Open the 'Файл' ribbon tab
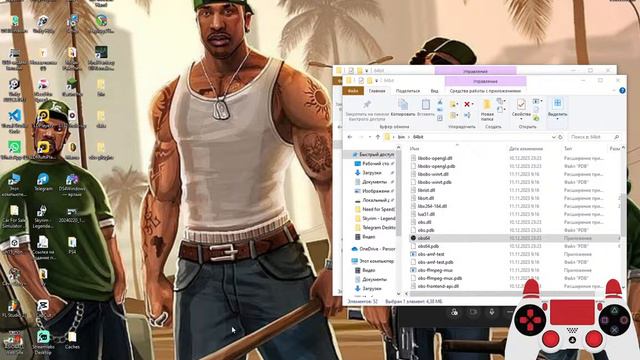640x360 pixels. point(353,91)
